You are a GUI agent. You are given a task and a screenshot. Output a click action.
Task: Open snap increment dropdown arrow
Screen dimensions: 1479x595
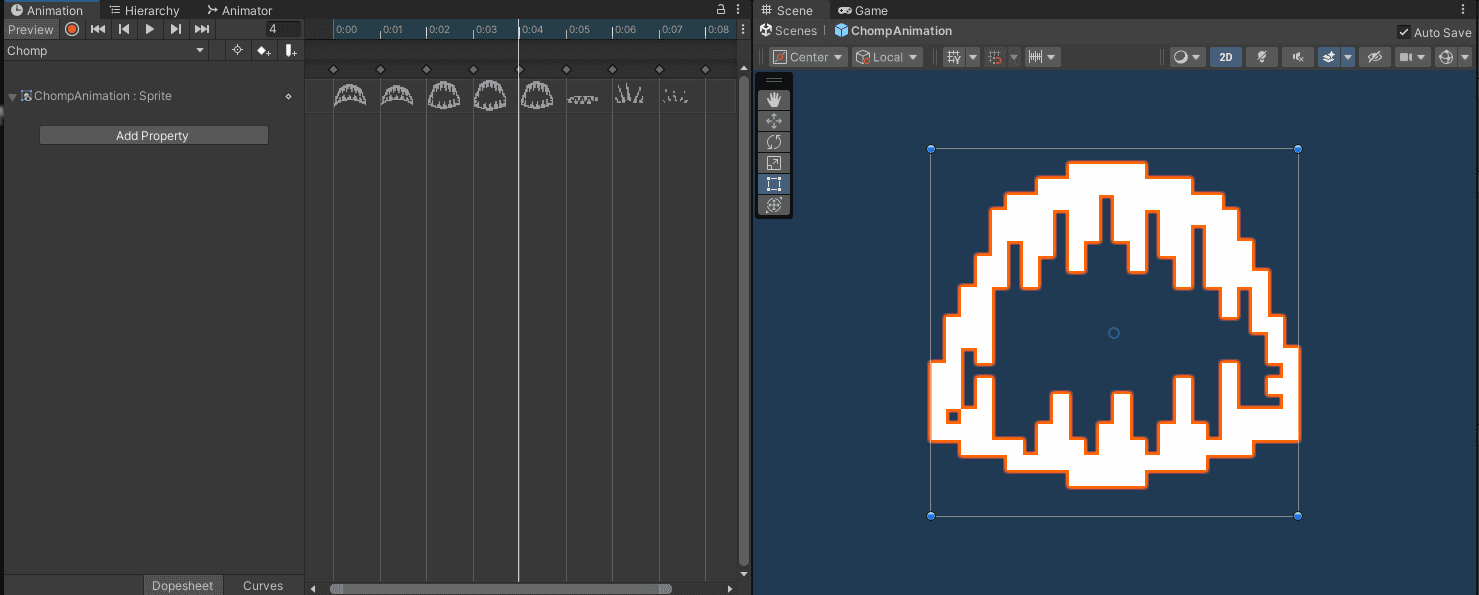coord(1053,57)
